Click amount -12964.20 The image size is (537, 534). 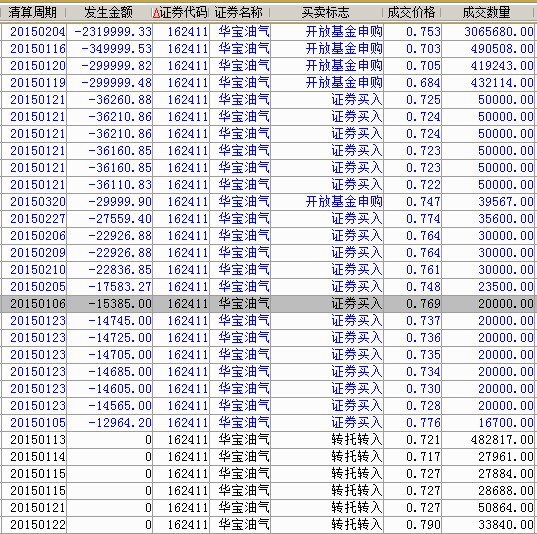coord(120,423)
